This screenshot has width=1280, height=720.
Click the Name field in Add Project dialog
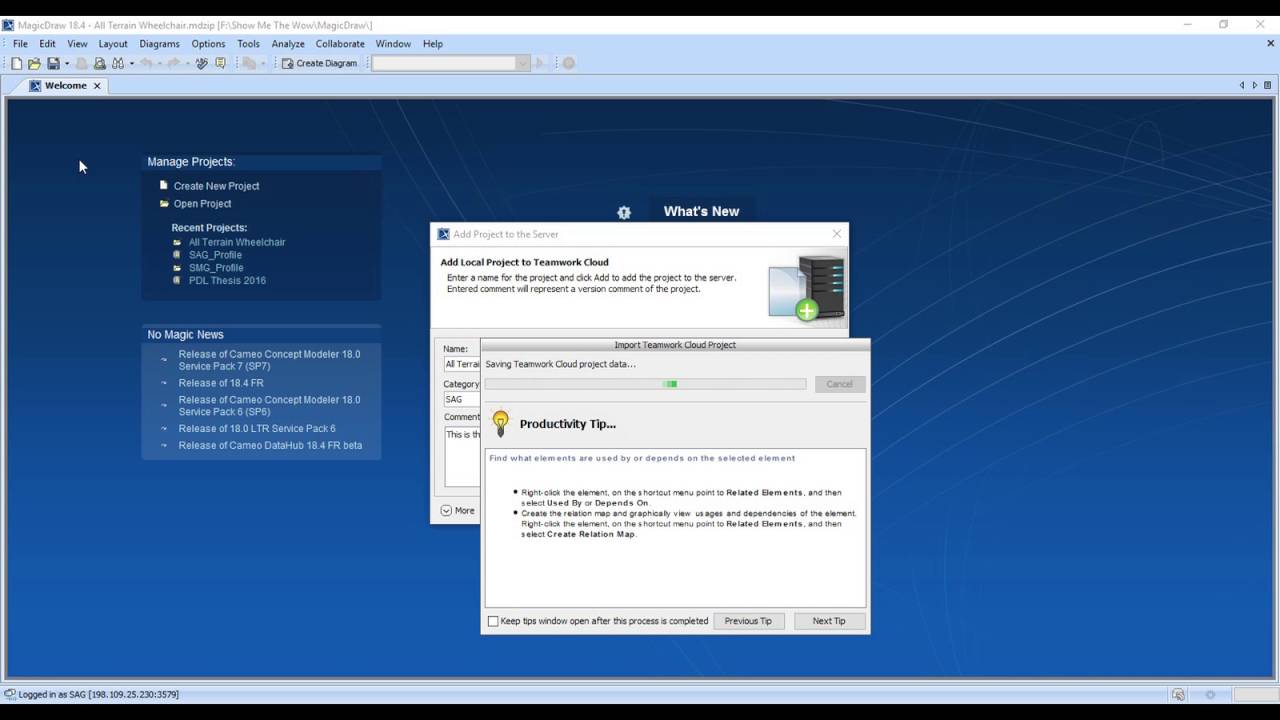(462, 364)
